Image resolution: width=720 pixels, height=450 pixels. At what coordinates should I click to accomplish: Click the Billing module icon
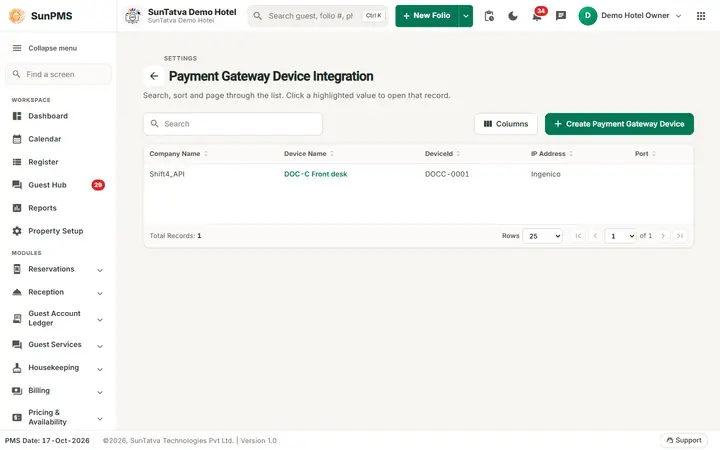(x=17, y=391)
